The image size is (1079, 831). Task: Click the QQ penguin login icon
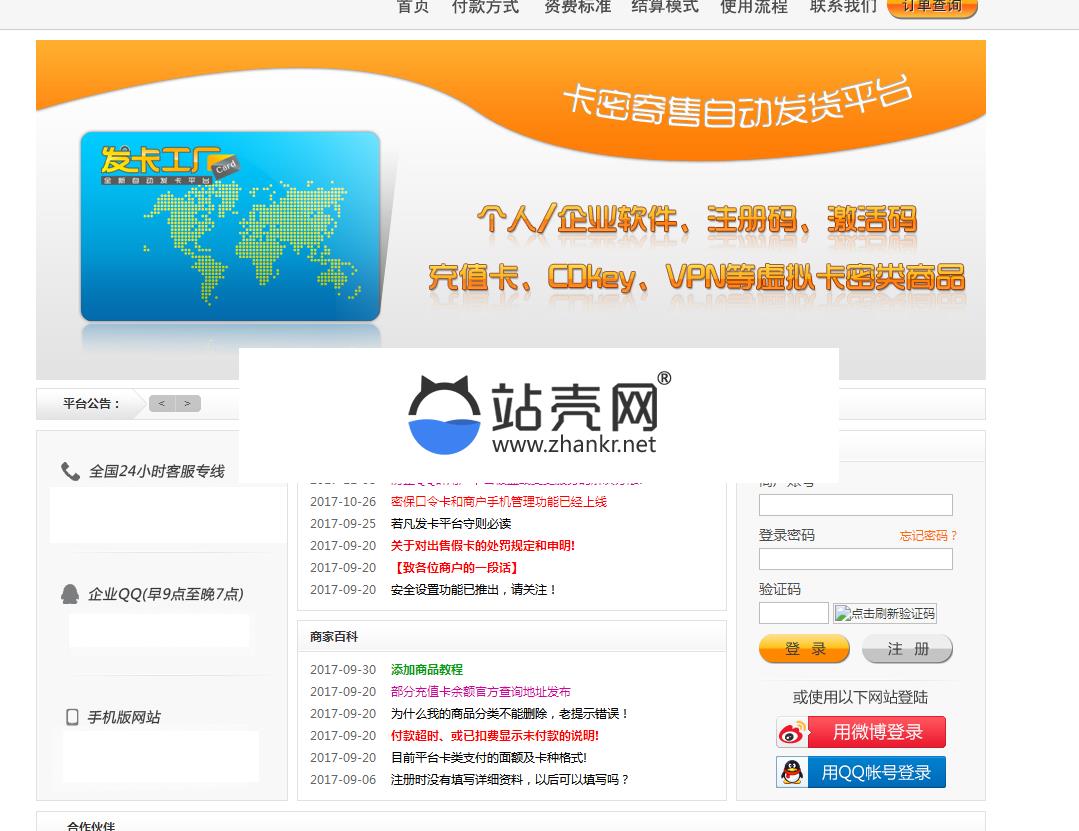tap(792, 772)
